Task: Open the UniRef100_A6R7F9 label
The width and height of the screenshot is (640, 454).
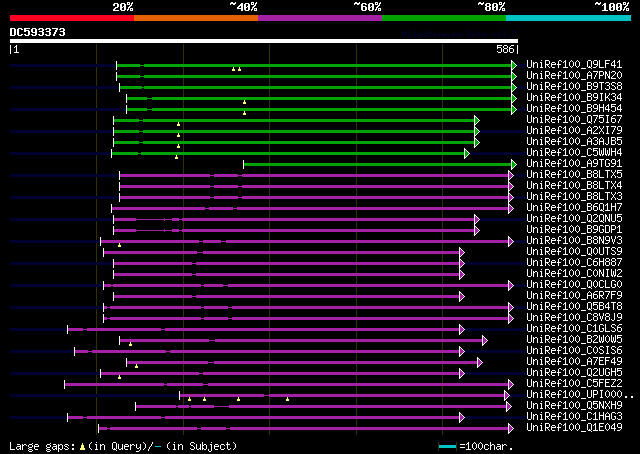Action: coord(574,296)
